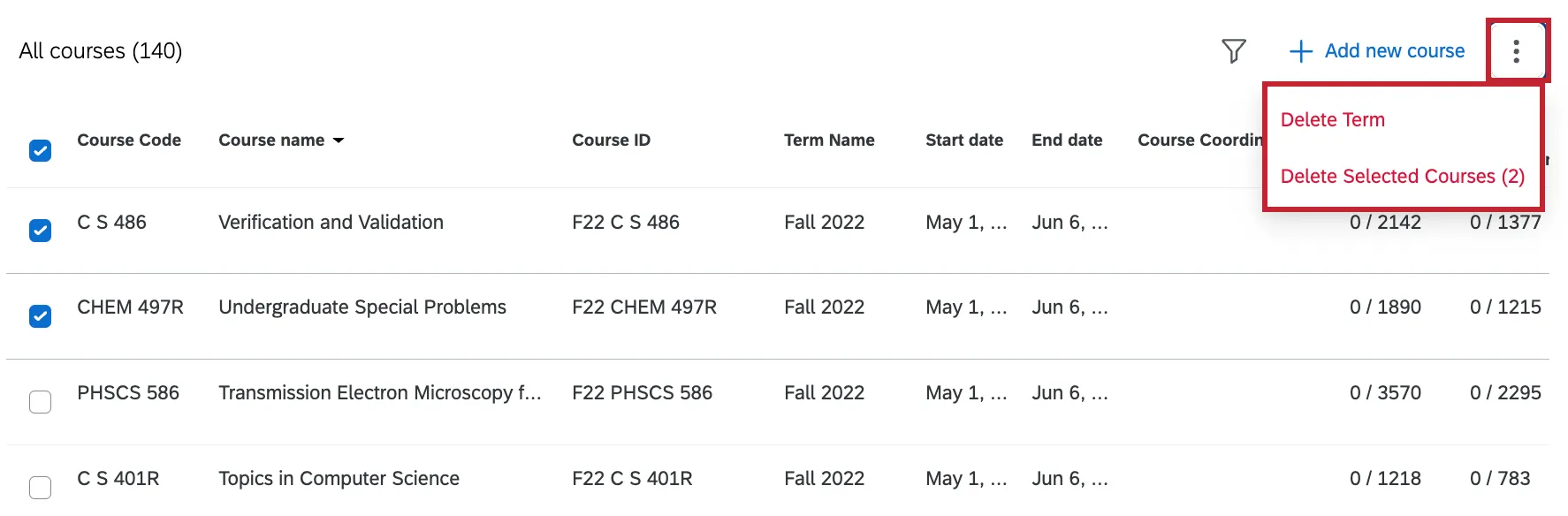Toggle sort order on Course name column
The height and width of the screenshot is (516, 1568).
point(339,140)
